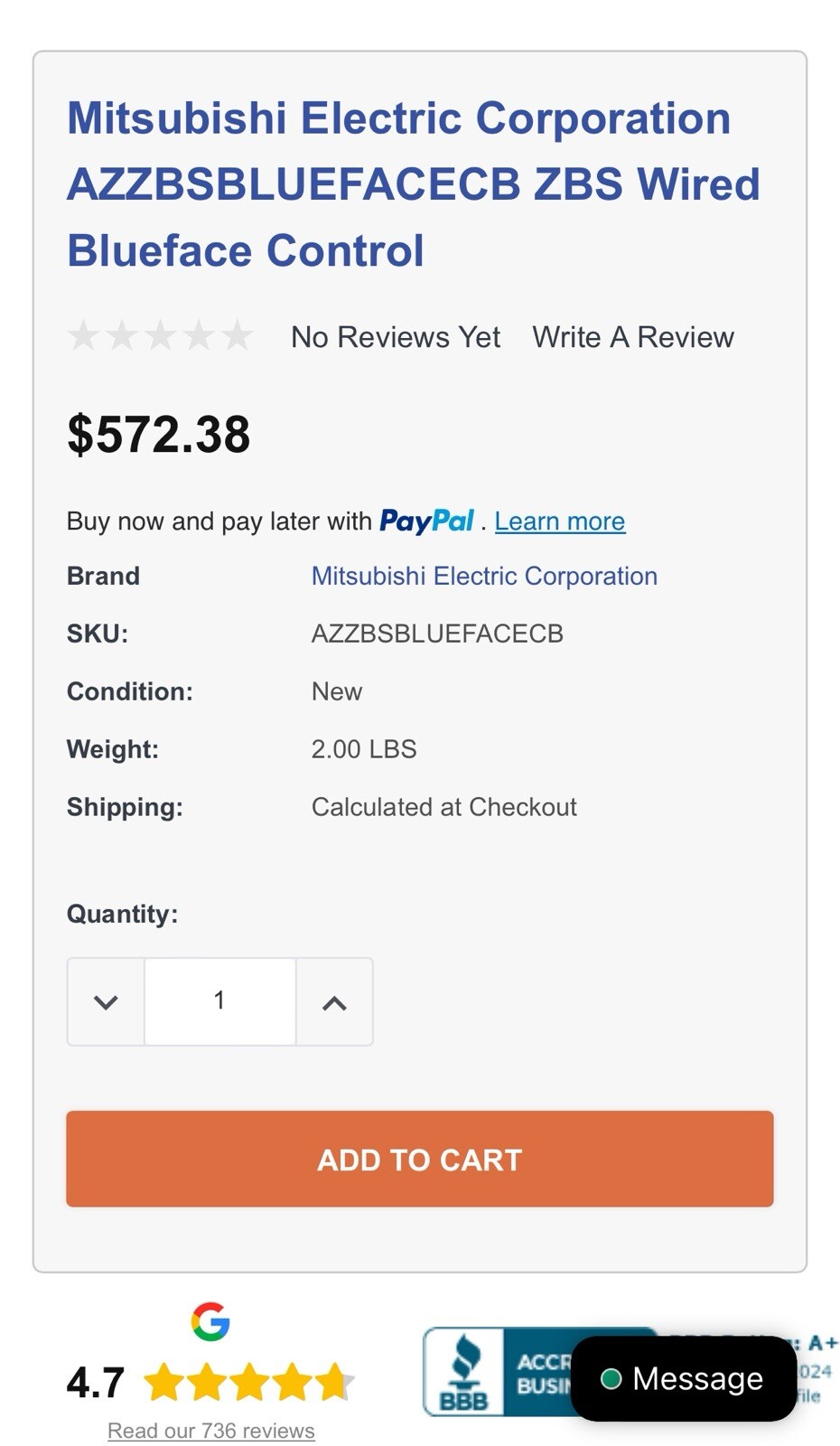840x1446 pixels.
Task: Read our 736 reviews link
Action: [211, 1431]
